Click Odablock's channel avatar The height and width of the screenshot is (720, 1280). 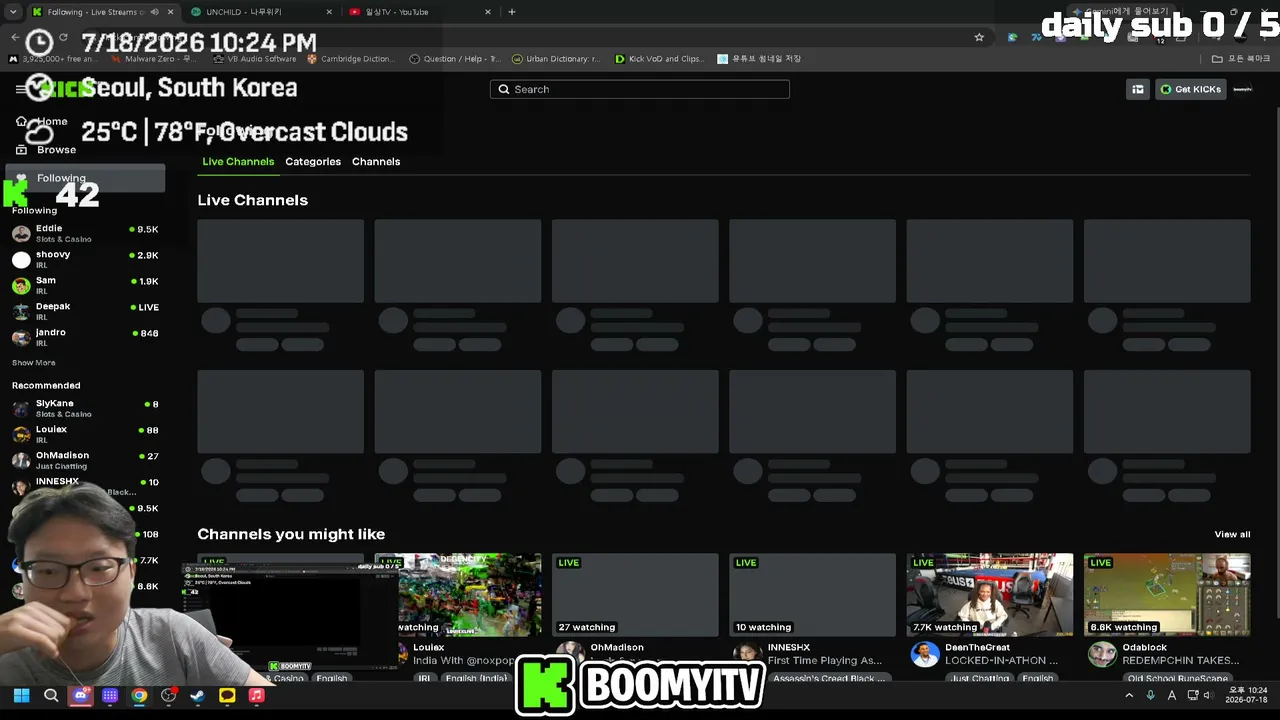point(1102,655)
